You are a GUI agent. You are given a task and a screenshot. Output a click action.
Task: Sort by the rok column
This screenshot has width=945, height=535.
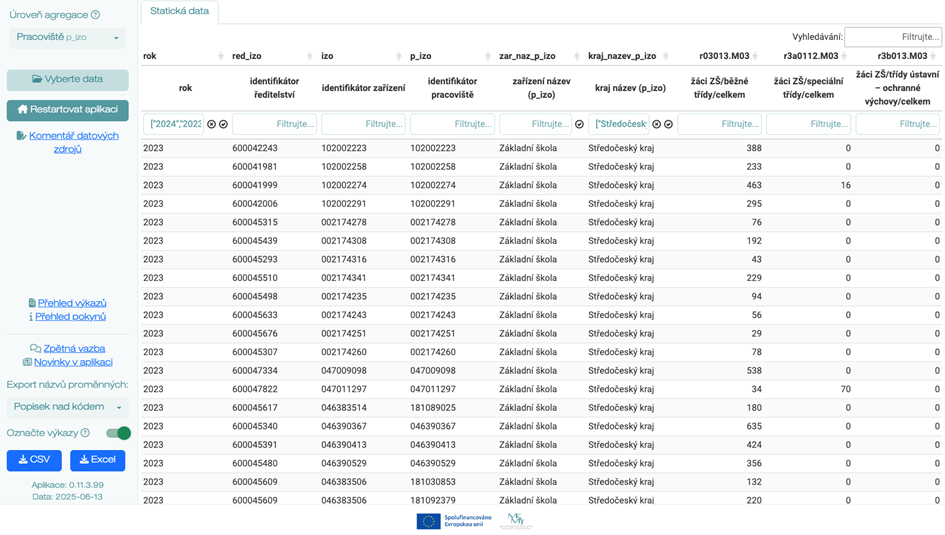click(221, 56)
